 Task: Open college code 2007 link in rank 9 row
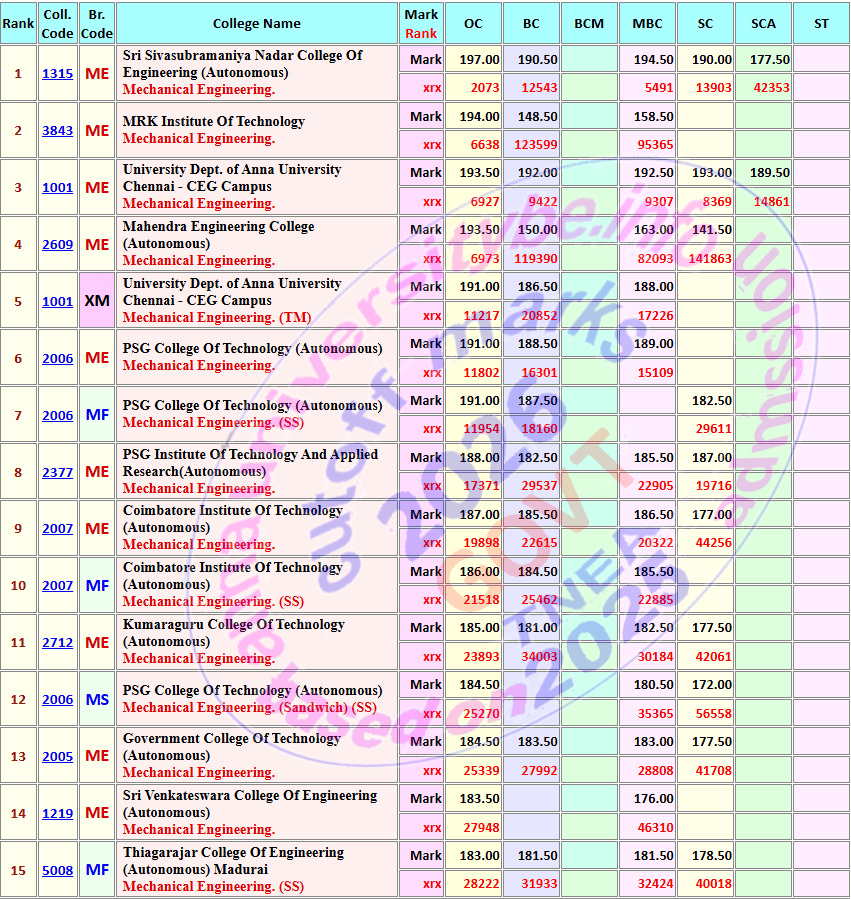pos(57,529)
